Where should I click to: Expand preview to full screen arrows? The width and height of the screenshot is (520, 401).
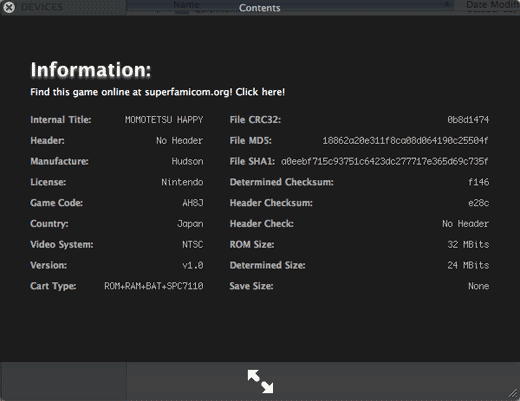pyautogui.click(x=260, y=381)
